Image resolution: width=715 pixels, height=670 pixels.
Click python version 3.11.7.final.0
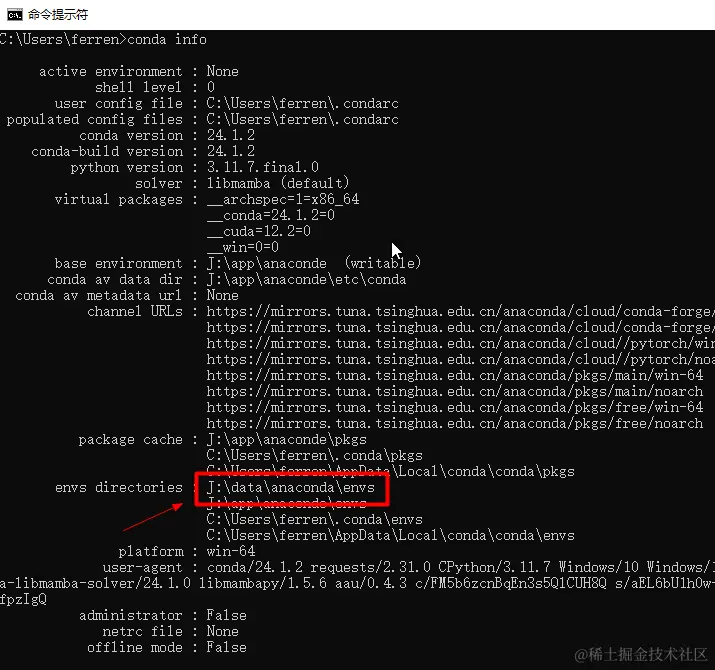click(x=263, y=167)
